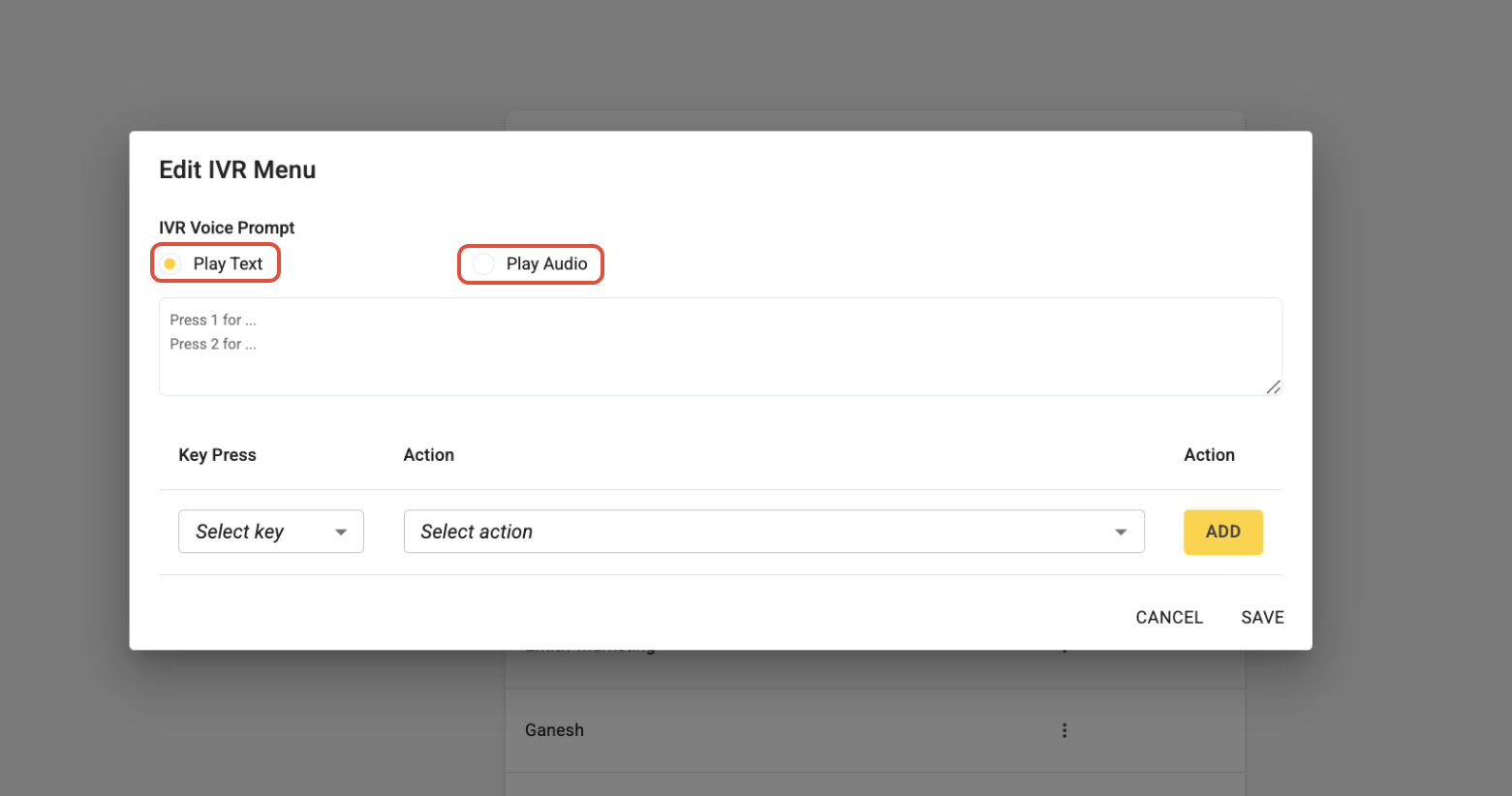Grab the text area resize handle
The image size is (1512, 796).
(1274, 387)
